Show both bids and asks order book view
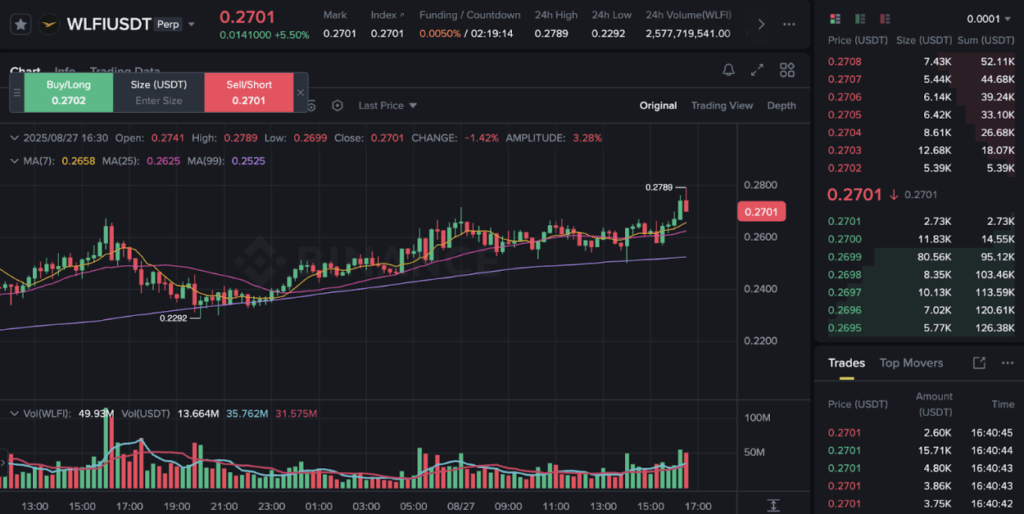This screenshot has width=1024, height=514. tap(835, 19)
